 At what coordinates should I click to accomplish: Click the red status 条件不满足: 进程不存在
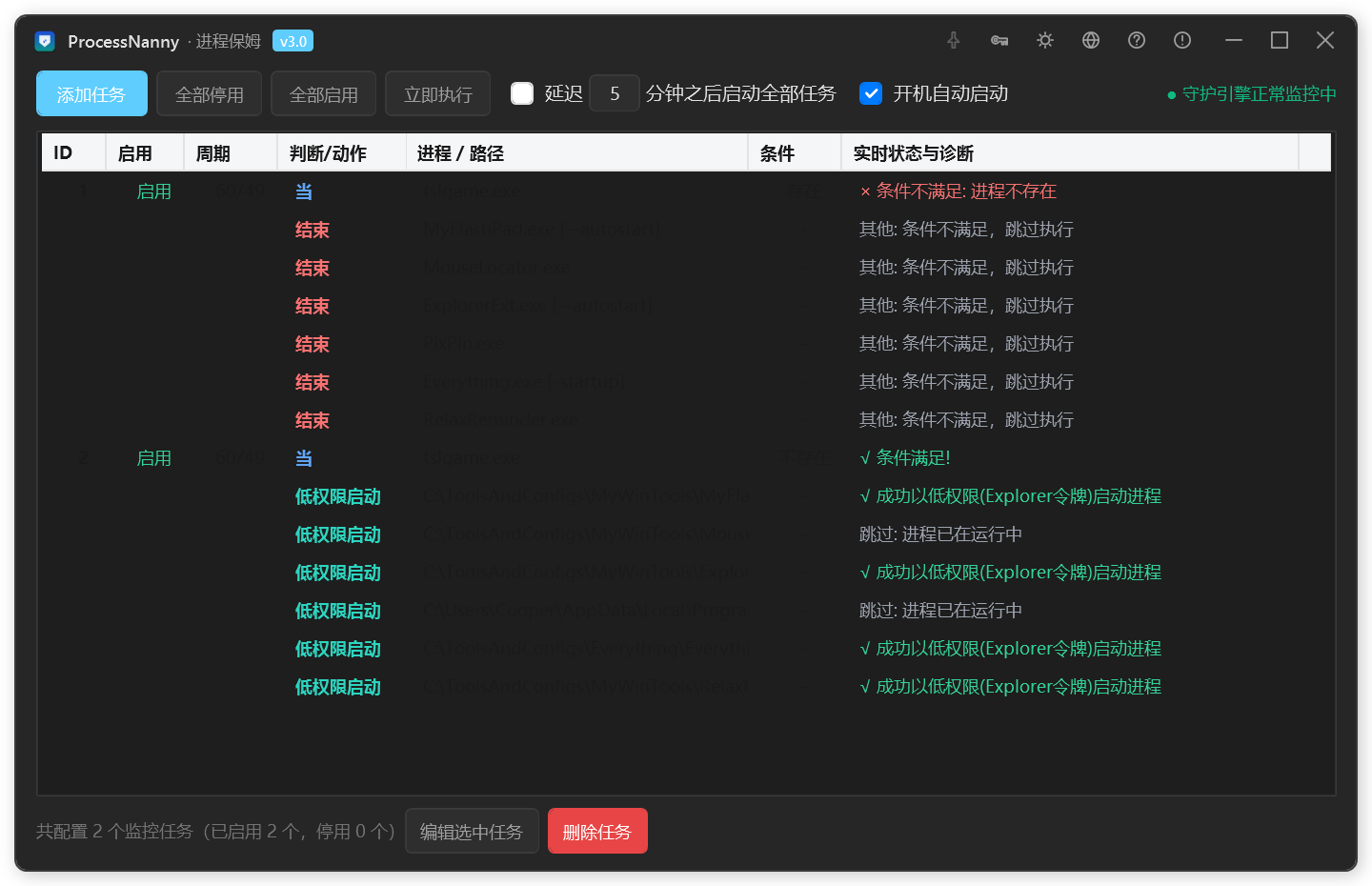pos(958,191)
